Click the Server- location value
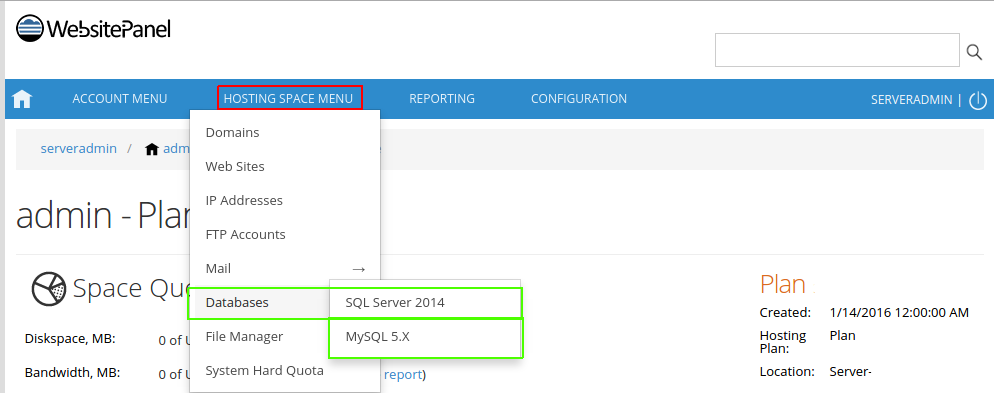994x393 pixels. pos(851,372)
